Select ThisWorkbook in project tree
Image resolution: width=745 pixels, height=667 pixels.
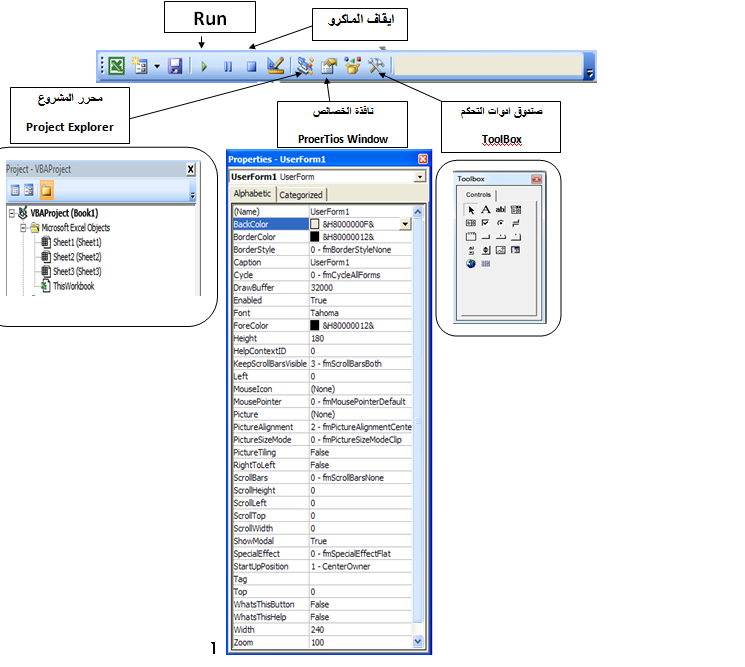point(74,286)
